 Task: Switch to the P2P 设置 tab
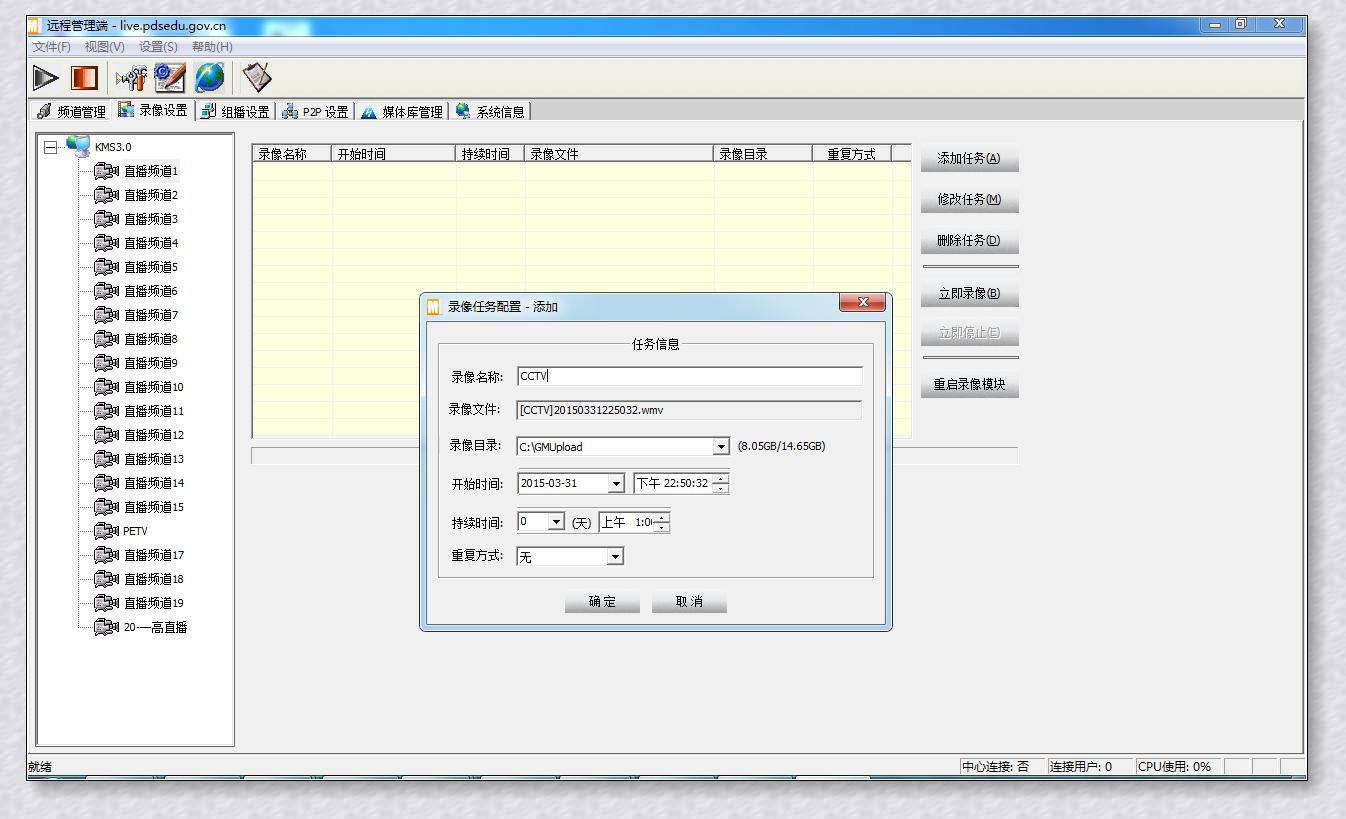point(315,112)
